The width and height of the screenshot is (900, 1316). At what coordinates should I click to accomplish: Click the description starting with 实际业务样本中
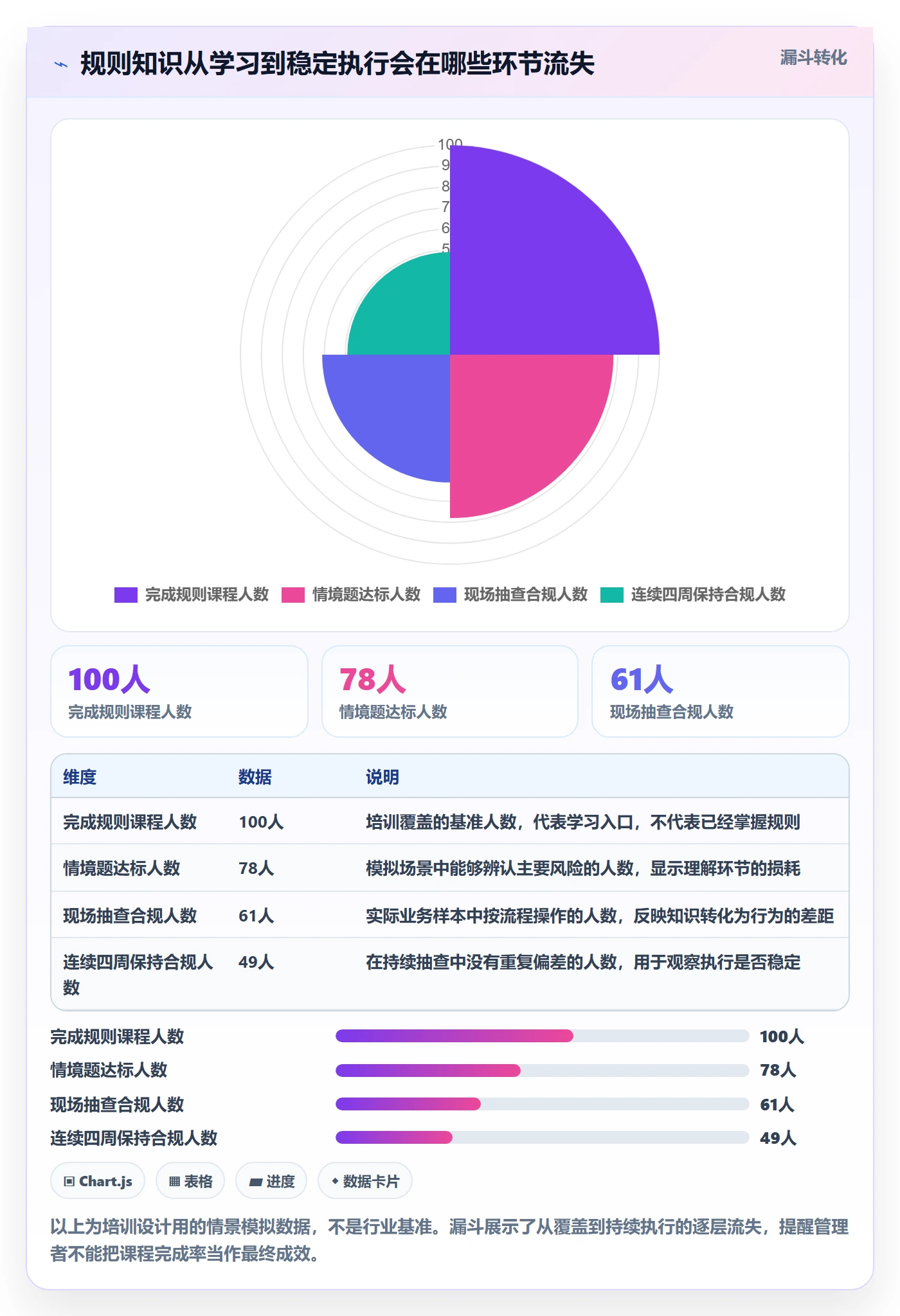600,916
